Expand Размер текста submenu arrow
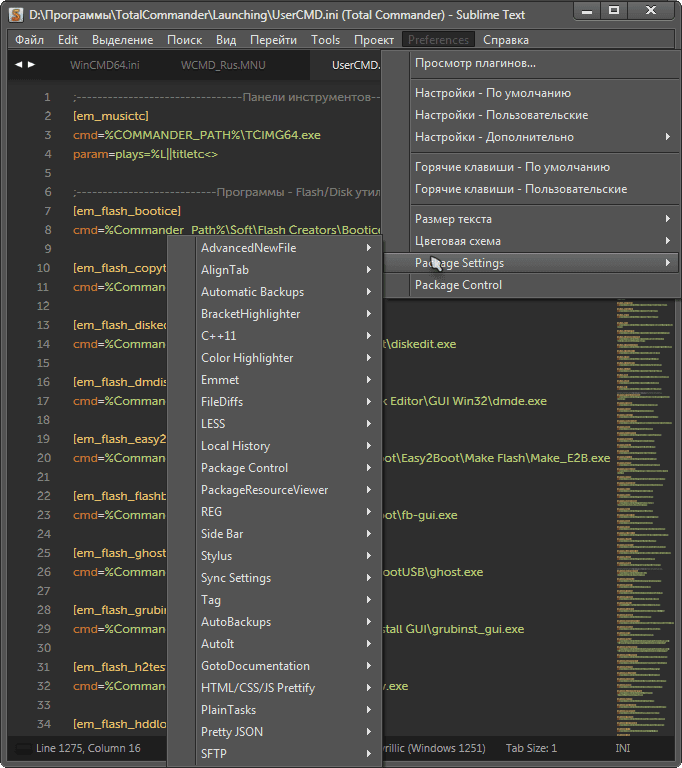Image resolution: width=682 pixels, height=768 pixels. point(668,218)
